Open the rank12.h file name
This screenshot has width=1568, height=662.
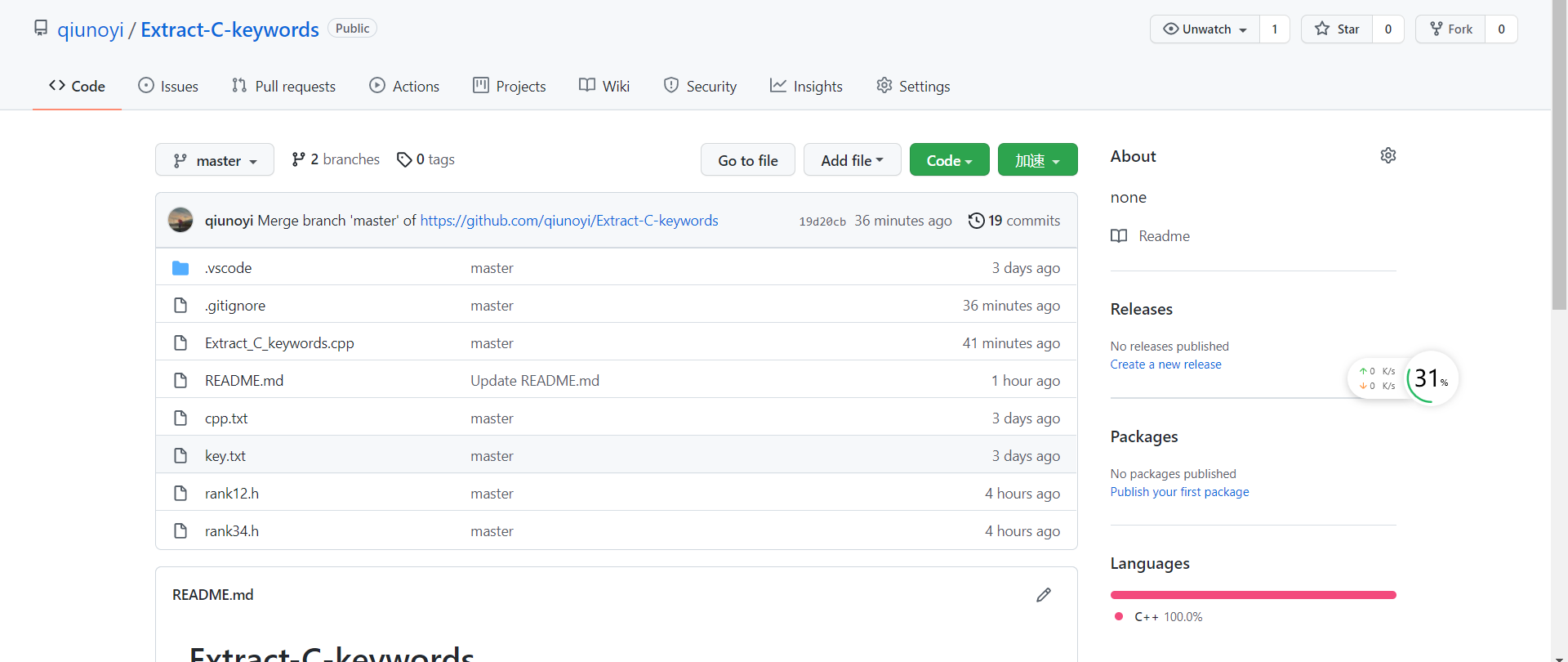(x=232, y=494)
